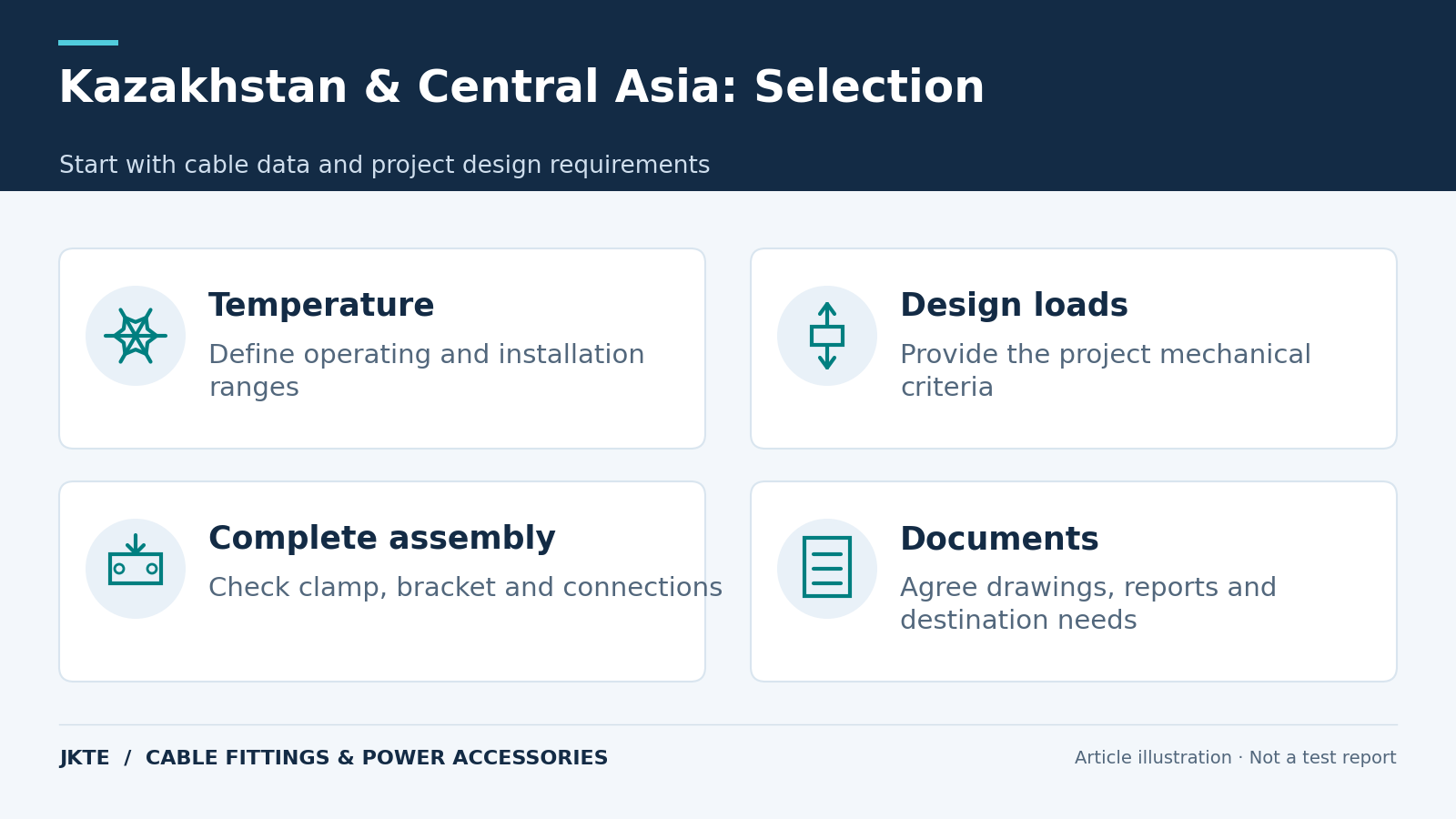Select the "Temperature" card heading
This screenshot has height=819, width=1456.
[321, 306]
